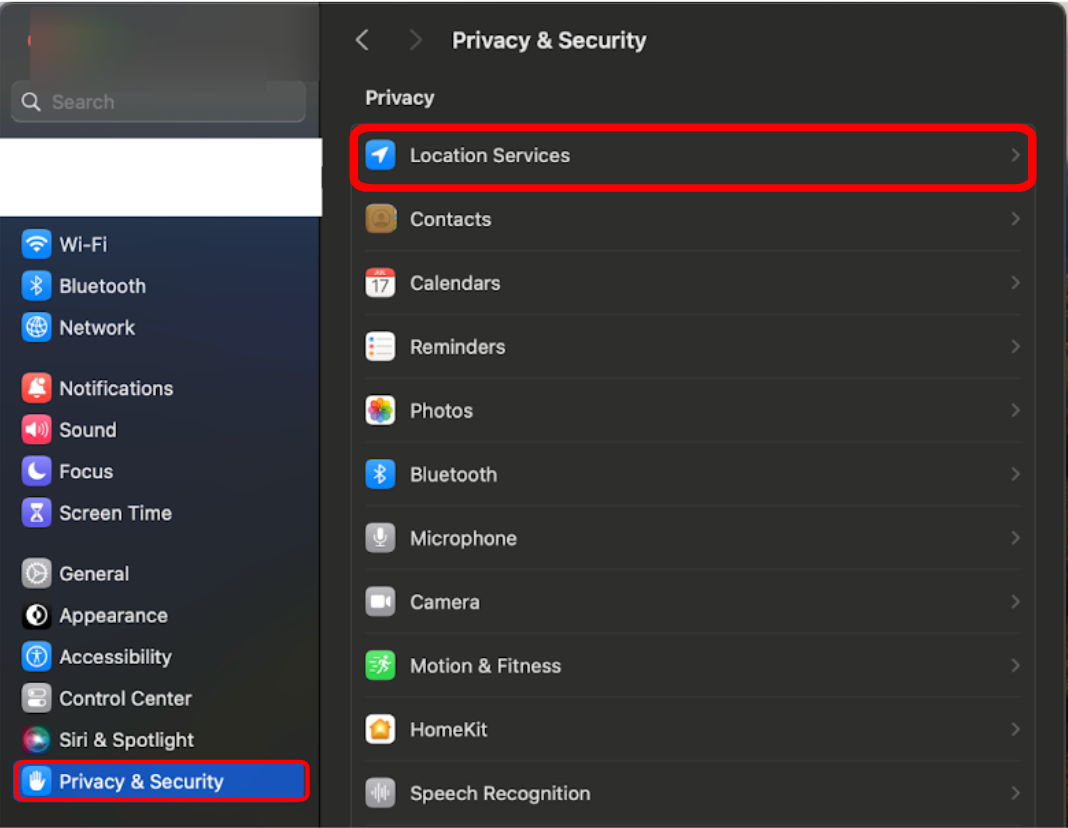Click the Microphone label
The image size is (1068, 828).
[x=463, y=538]
